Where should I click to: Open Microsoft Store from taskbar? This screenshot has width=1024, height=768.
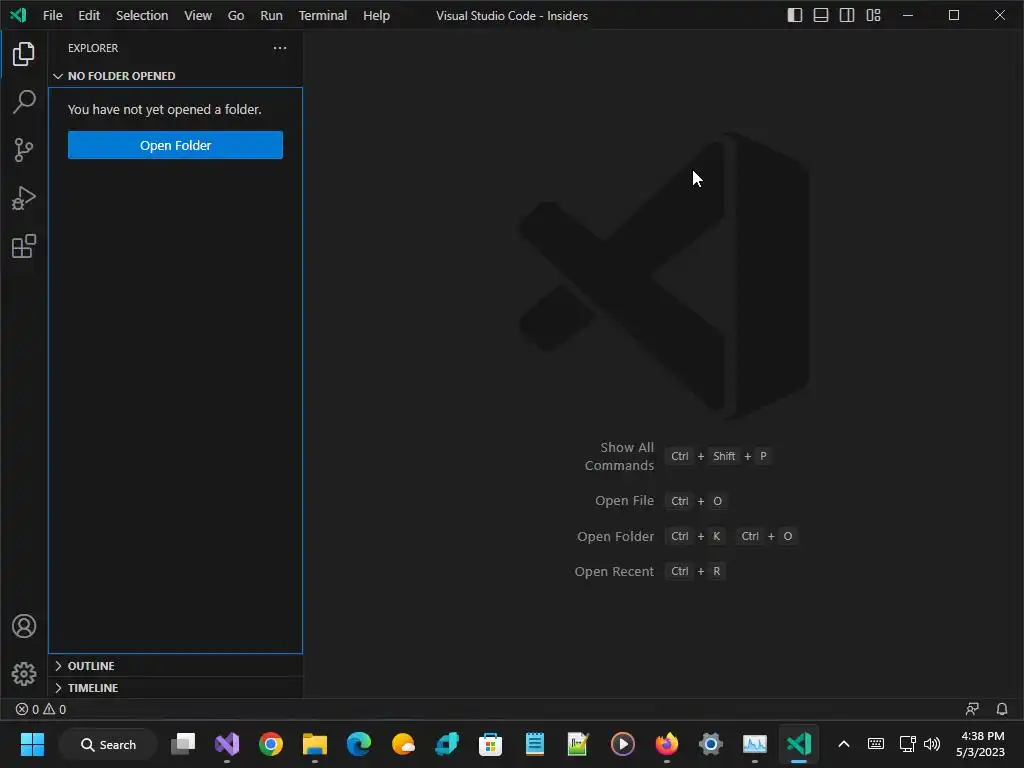(490, 744)
